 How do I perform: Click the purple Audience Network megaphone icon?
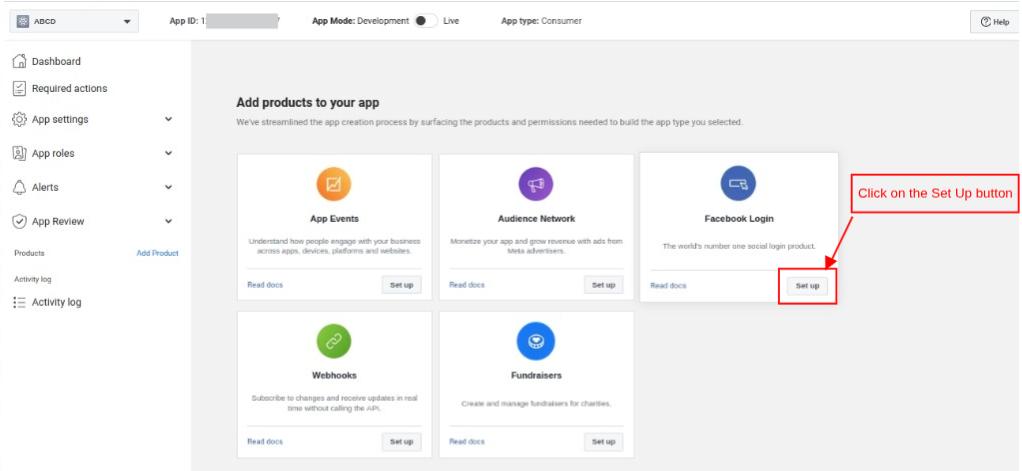coord(536,184)
